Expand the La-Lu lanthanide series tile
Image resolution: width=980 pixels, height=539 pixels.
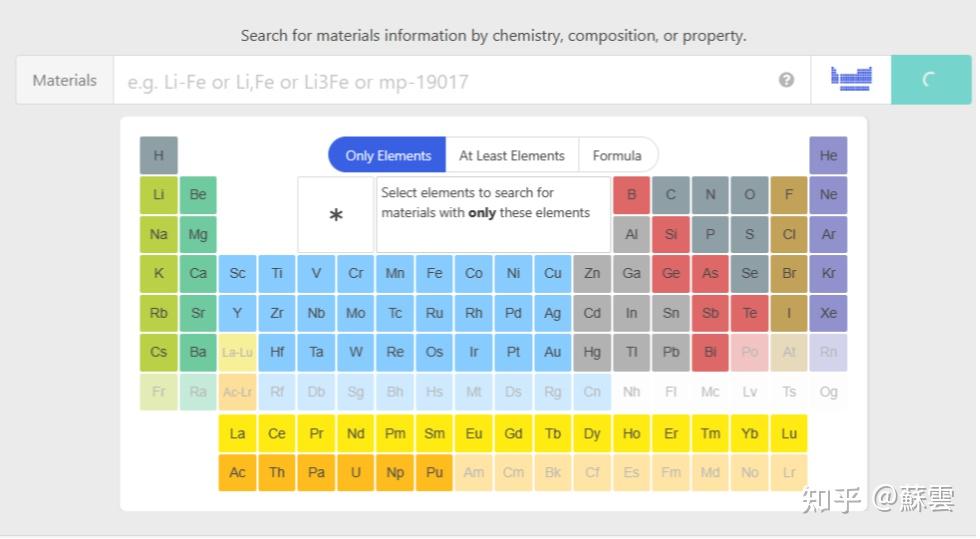237,352
